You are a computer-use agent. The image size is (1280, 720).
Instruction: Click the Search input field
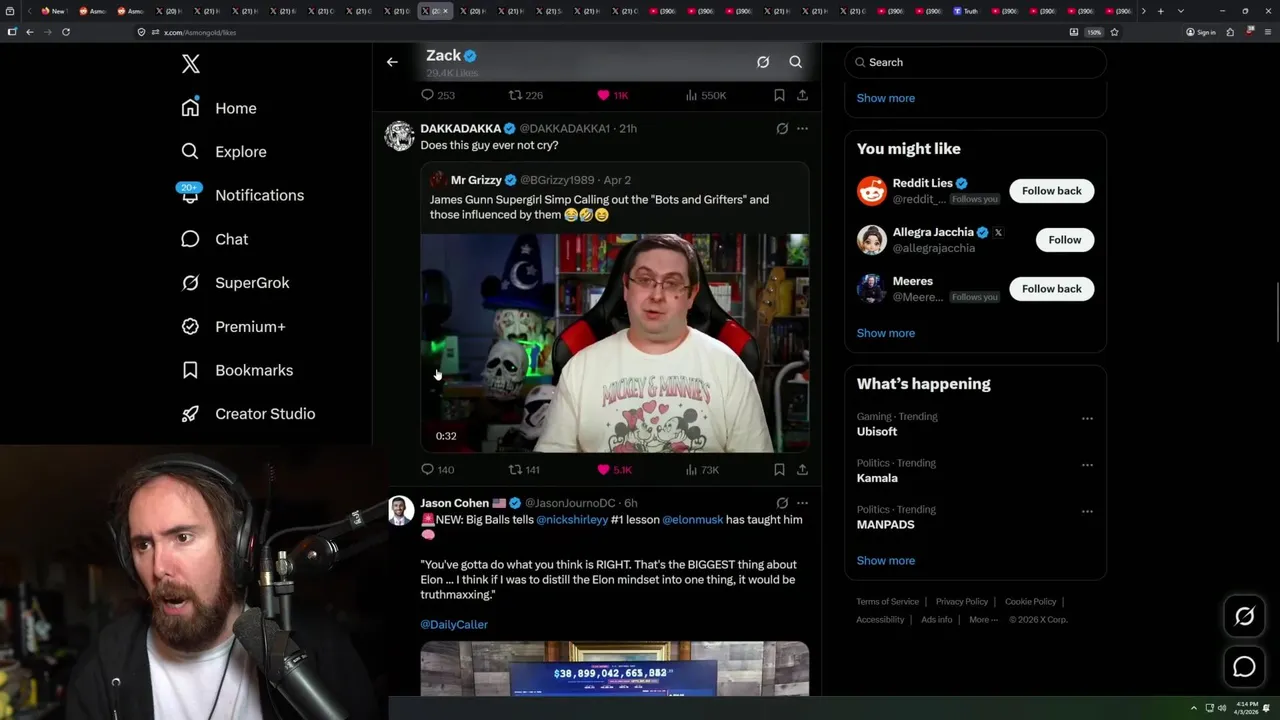tap(975, 62)
